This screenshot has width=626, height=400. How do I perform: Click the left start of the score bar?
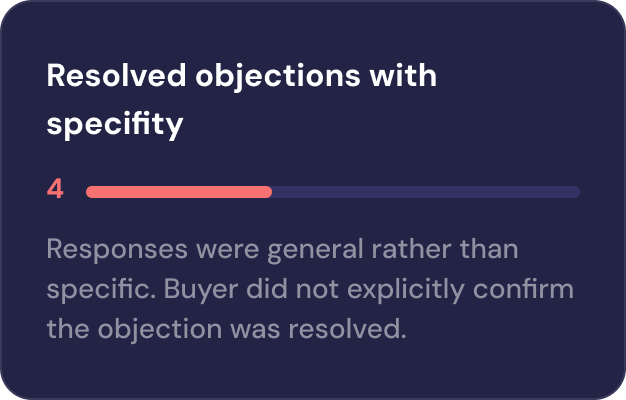coord(91,191)
